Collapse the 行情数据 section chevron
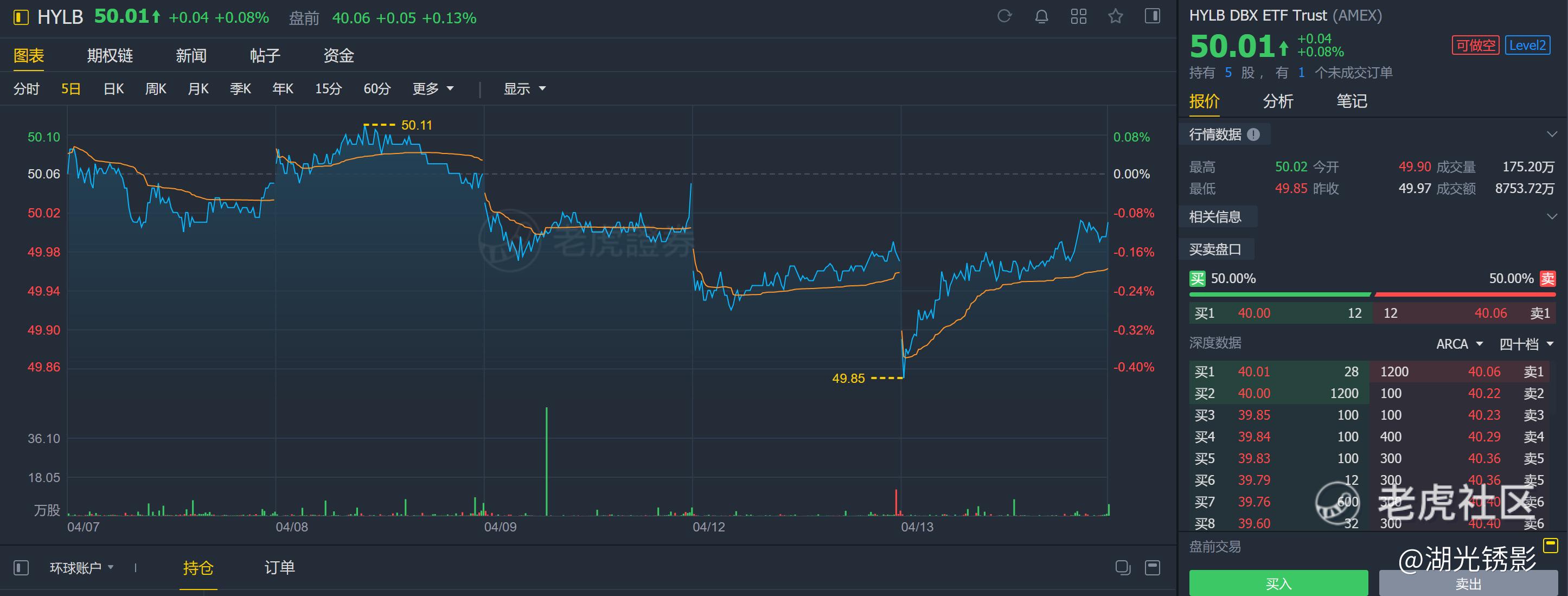Screen dimensions: 1568x596 point(1552,134)
